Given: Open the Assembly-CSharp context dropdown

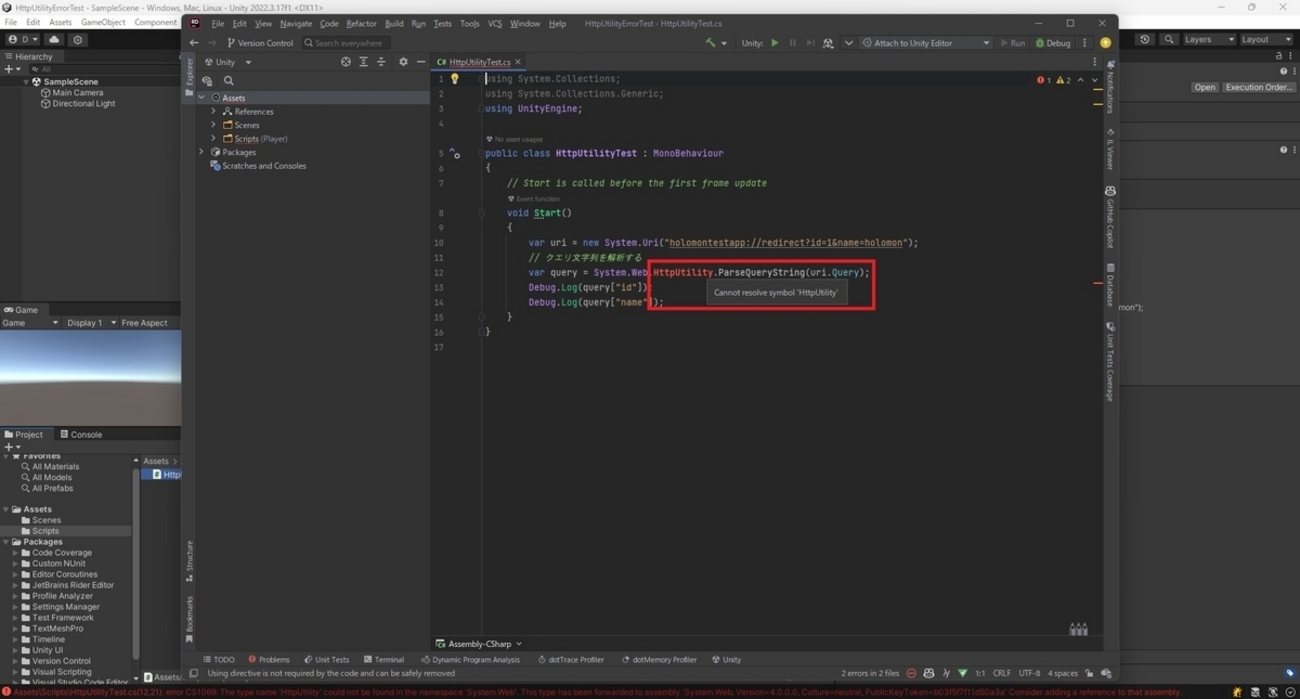Looking at the screenshot, I should click(x=479, y=644).
